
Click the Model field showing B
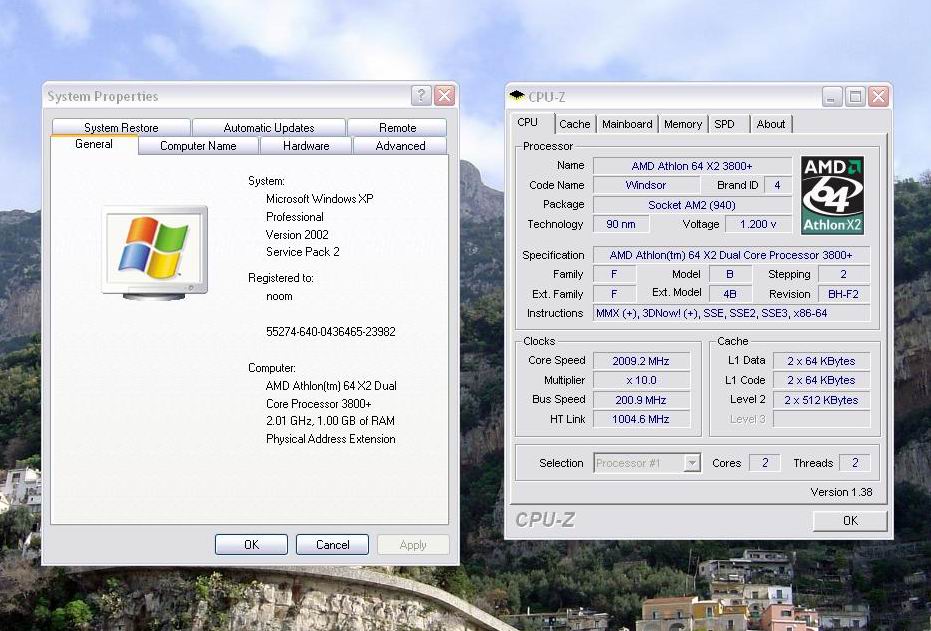pos(730,274)
